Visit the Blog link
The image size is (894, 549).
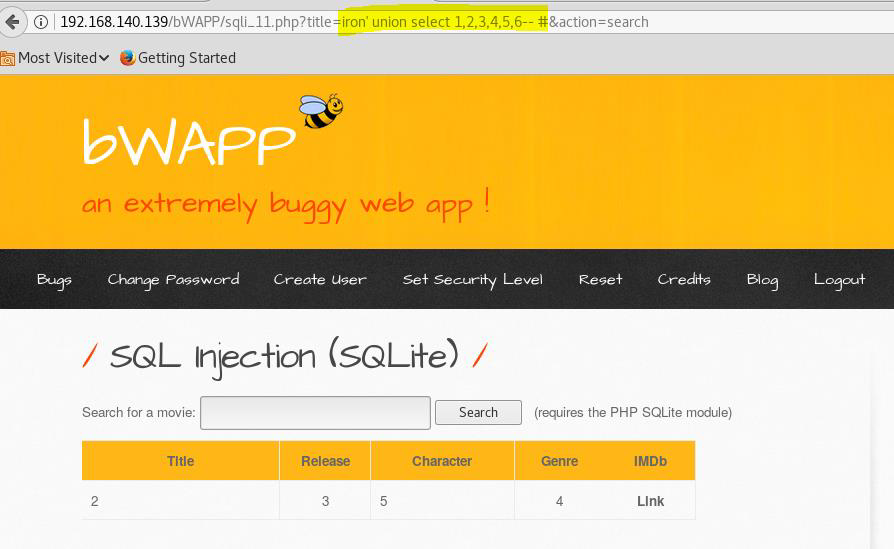point(762,280)
